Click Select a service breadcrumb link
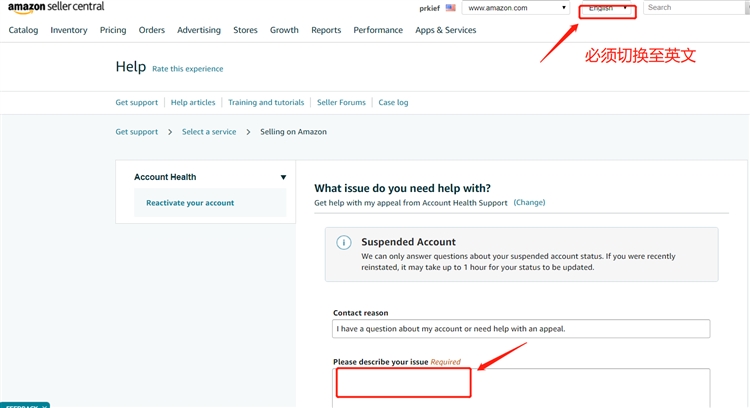 click(209, 132)
